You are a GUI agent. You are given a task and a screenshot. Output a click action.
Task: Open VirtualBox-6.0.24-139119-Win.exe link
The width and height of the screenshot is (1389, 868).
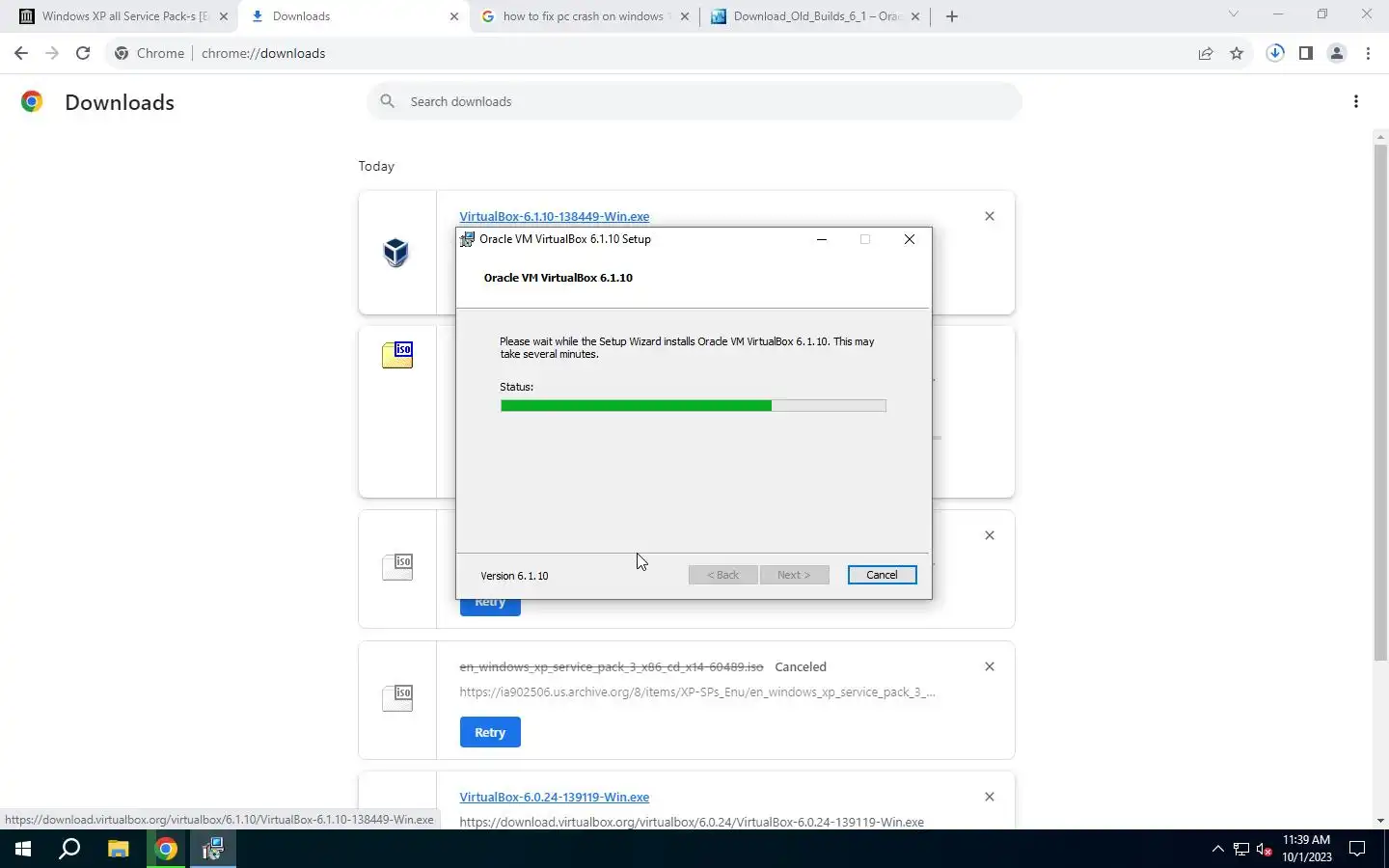point(555,797)
